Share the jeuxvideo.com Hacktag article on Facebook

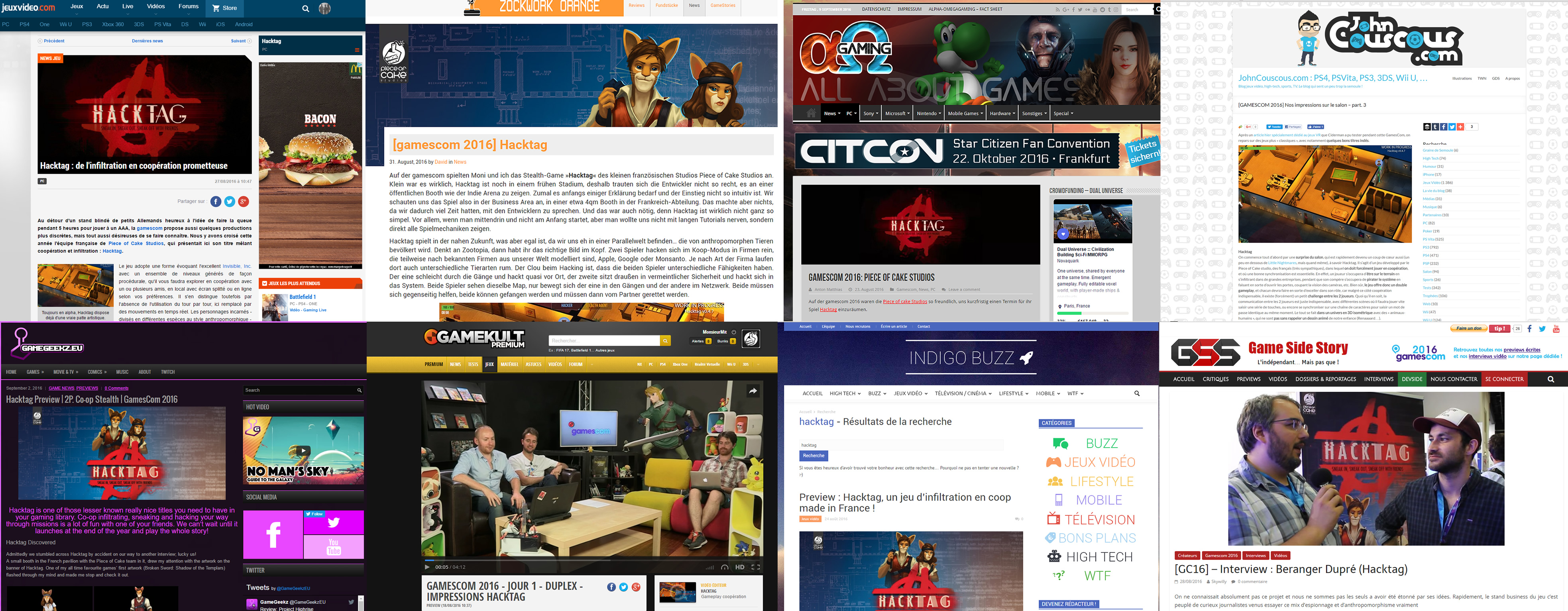point(216,201)
